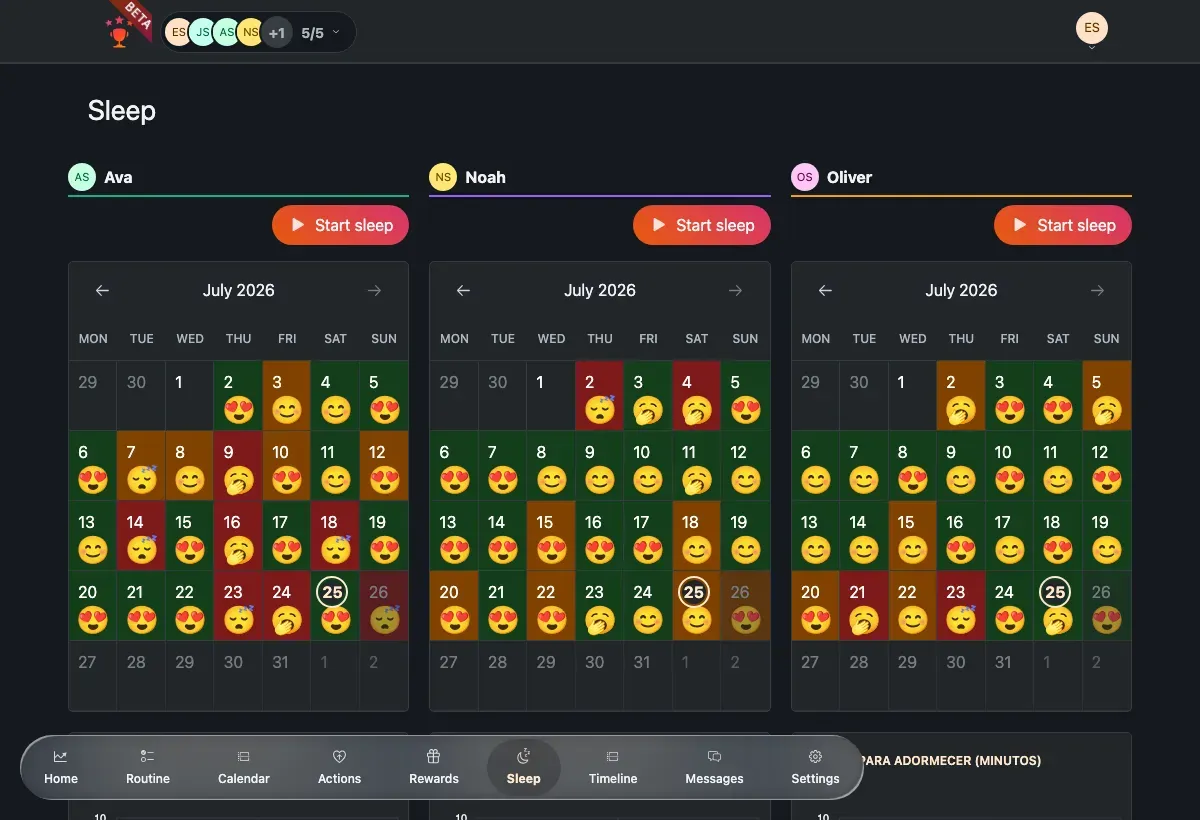1200x820 pixels.
Task: Select the NS avatar in header group
Action: pyautogui.click(x=251, y=33)
